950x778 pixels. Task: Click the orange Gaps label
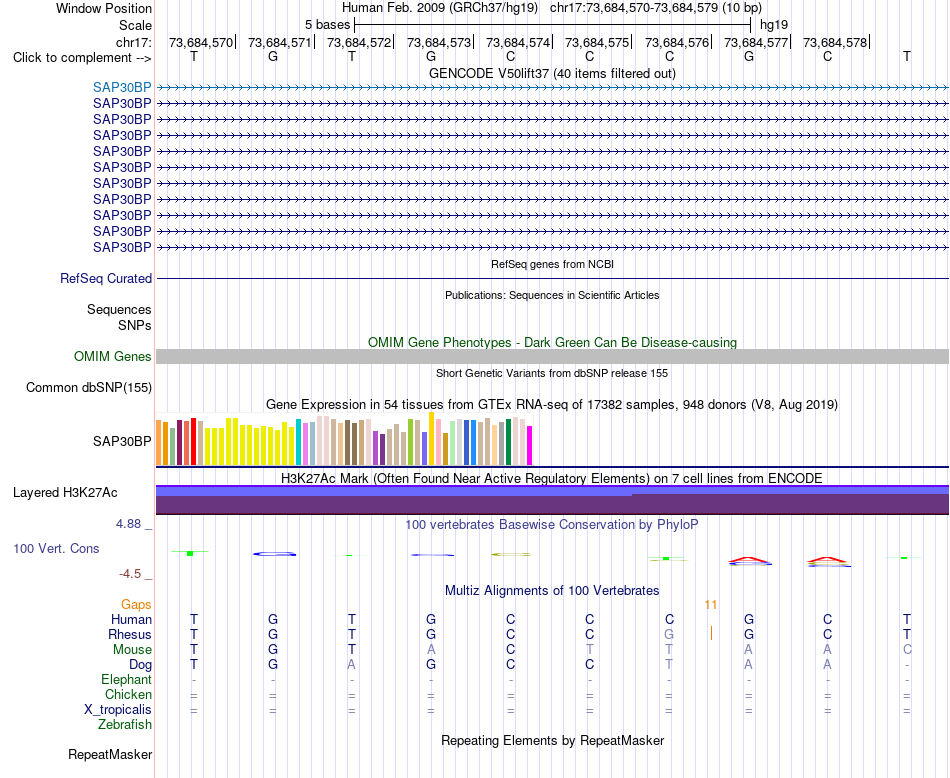click(x=136, y=604)
